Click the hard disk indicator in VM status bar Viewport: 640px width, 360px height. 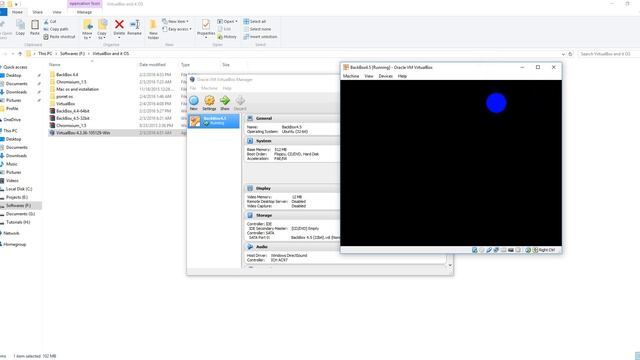pos(475,250)
